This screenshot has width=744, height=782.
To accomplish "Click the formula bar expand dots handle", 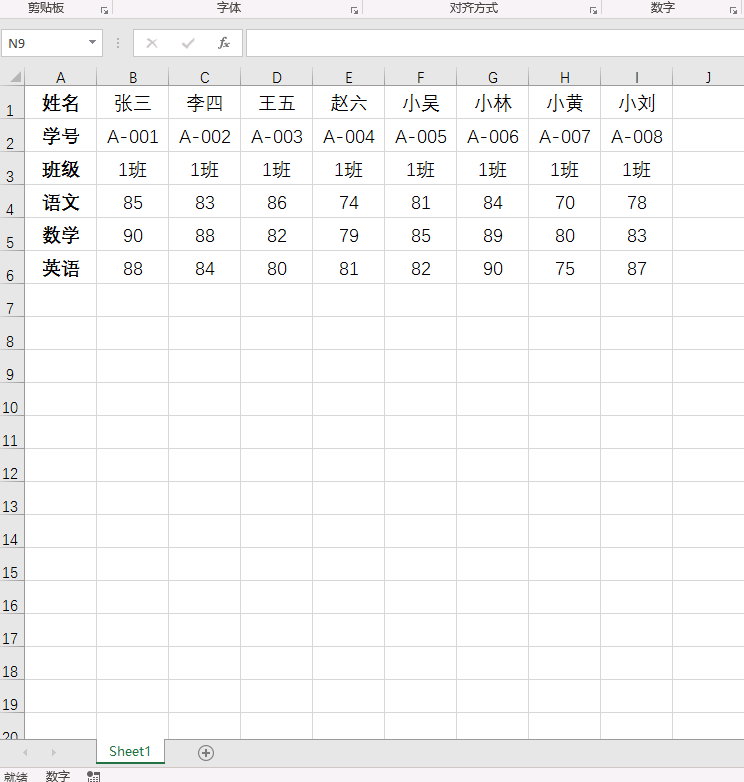I will pyautogui.click(x=118, y=43).
